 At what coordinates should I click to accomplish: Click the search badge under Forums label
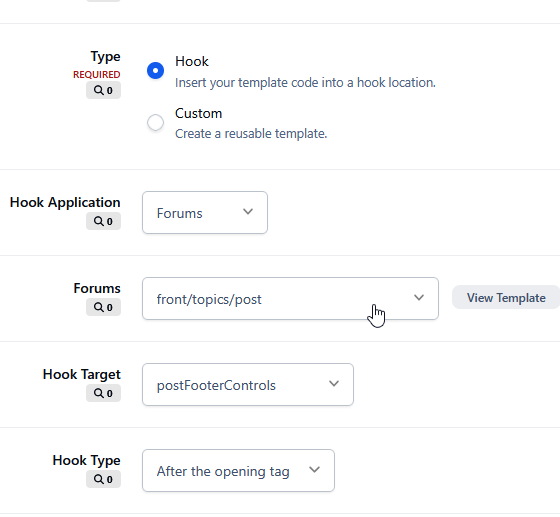tap(103, 307)
